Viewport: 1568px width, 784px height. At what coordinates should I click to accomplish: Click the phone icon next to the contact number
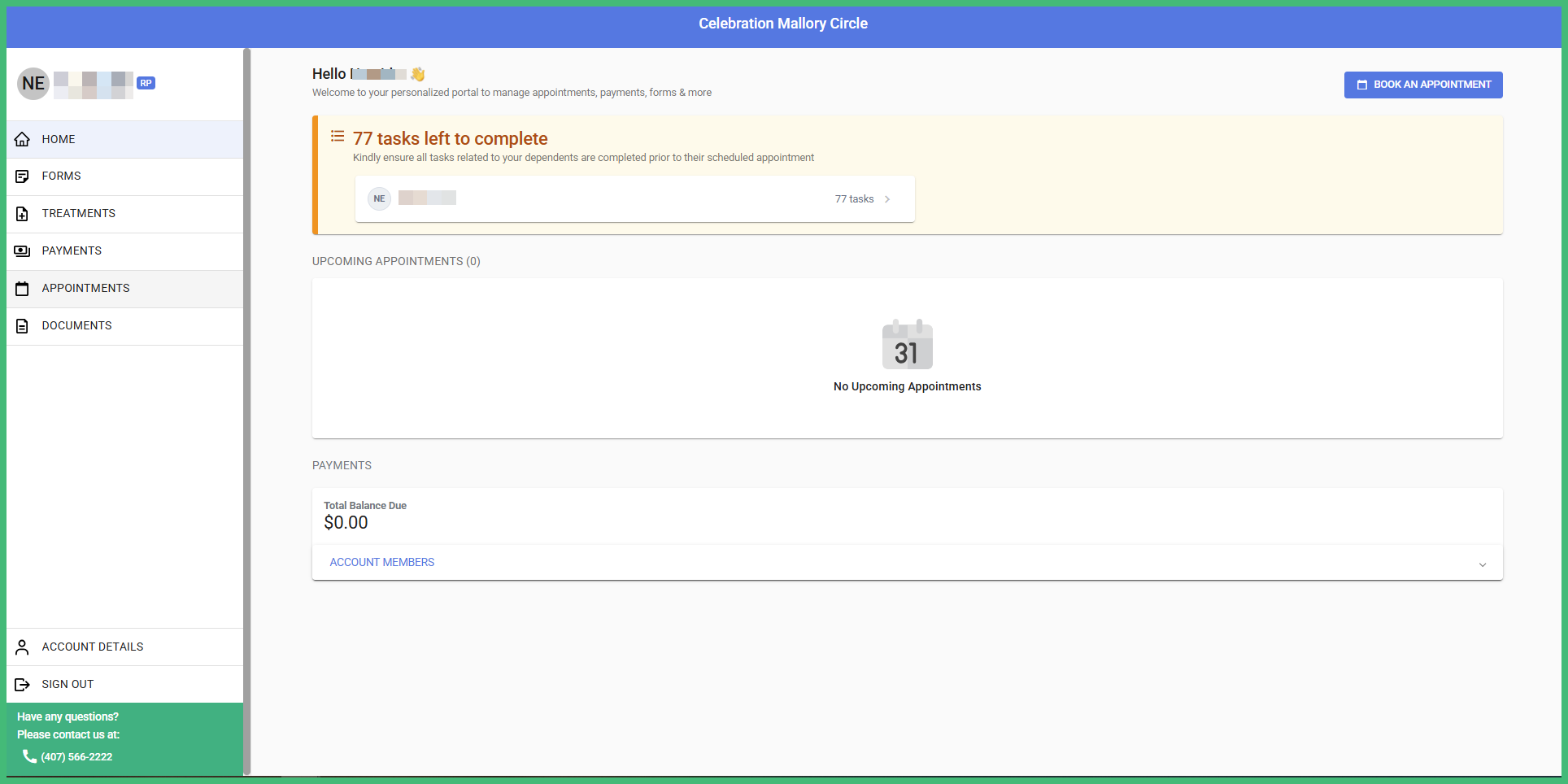(x=30, y=756)
